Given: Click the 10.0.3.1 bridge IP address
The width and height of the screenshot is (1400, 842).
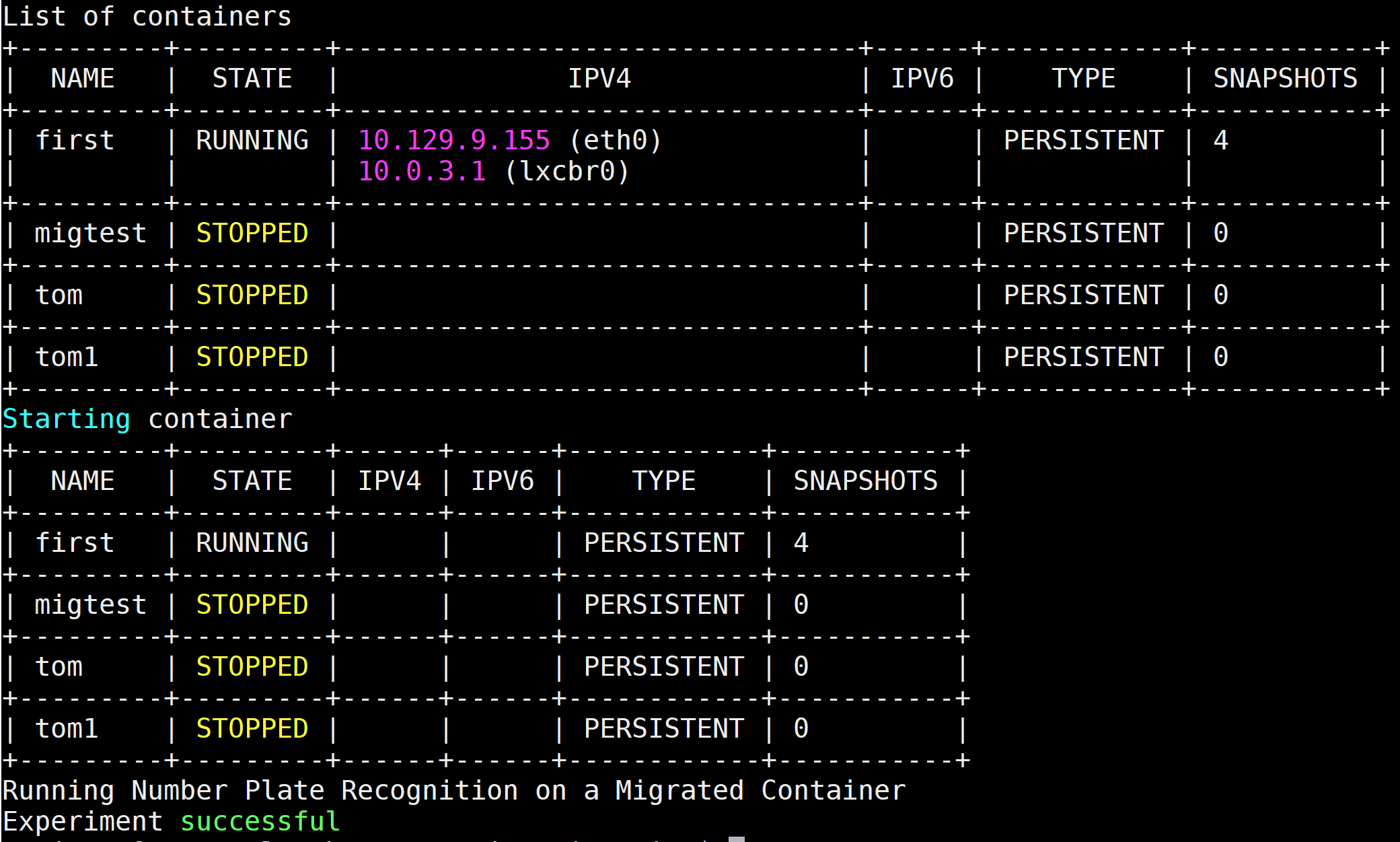Looking at the screenshot, I should click(x=422, y=172).
